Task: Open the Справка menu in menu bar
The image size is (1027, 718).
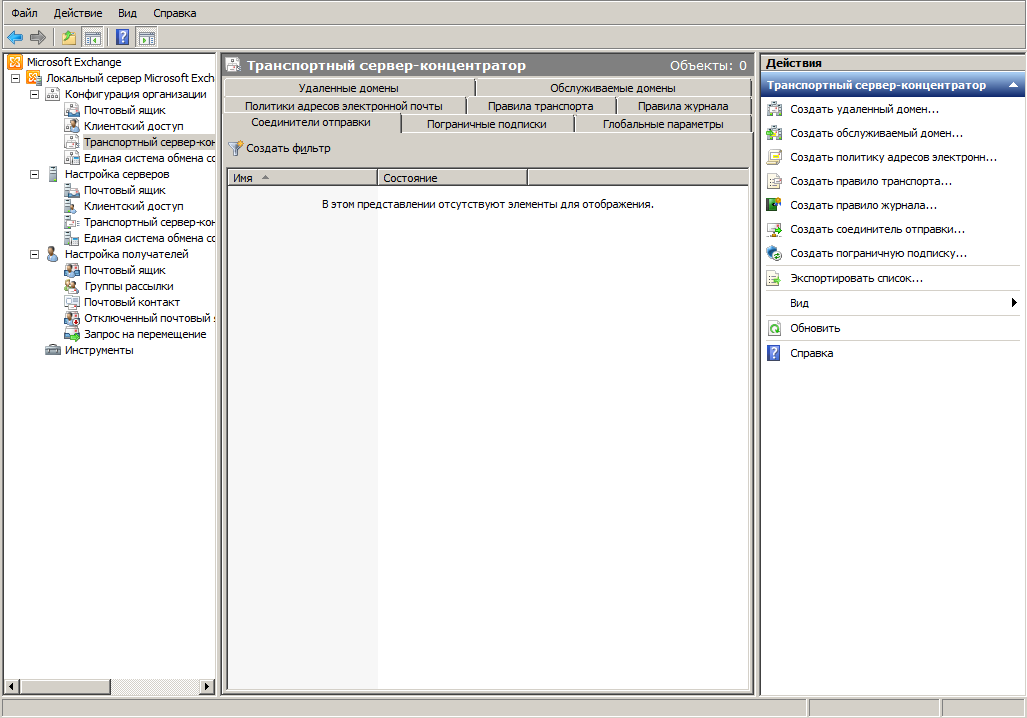Action: coord(175,13)
